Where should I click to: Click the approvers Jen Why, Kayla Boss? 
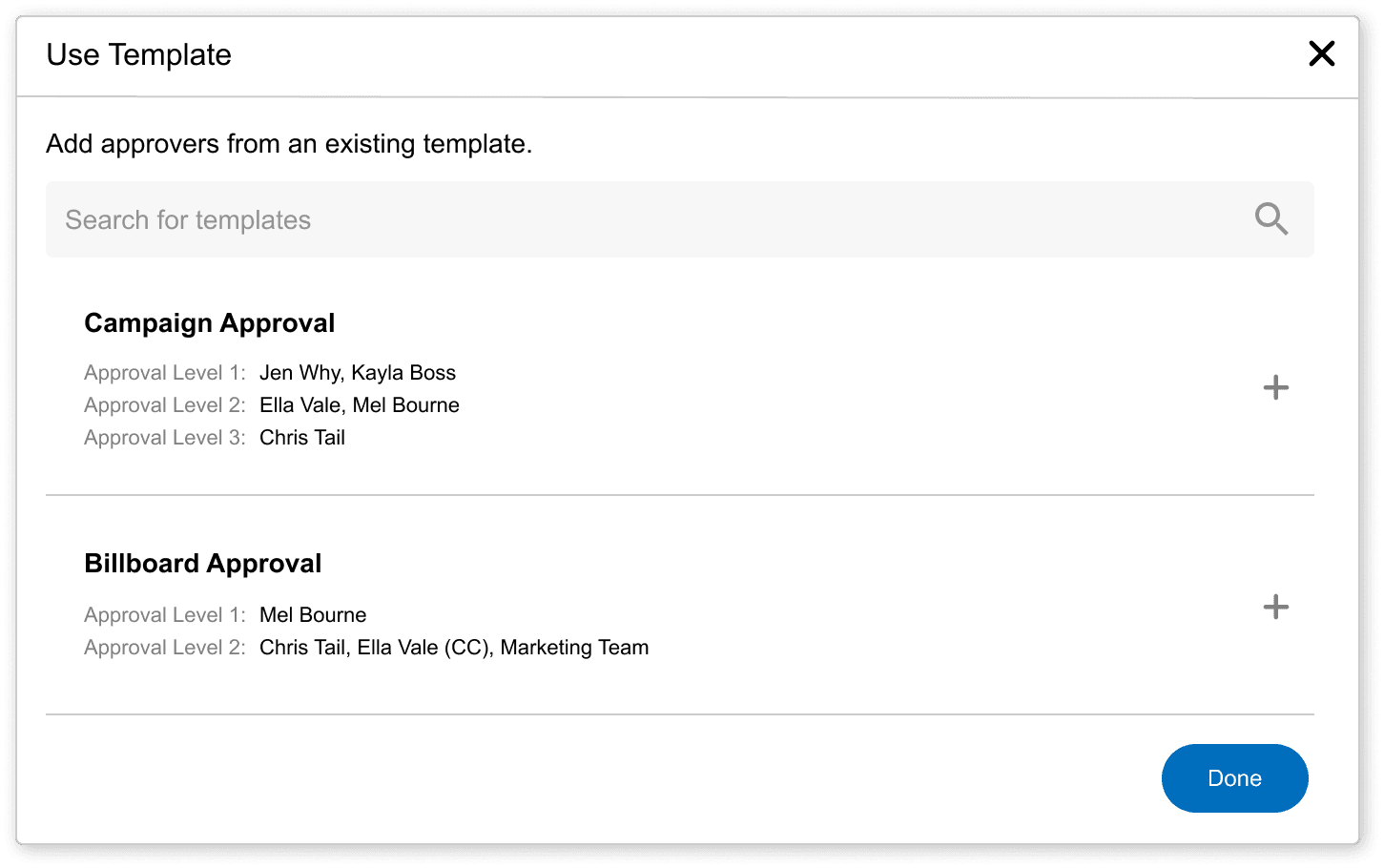tap(358, 373)
